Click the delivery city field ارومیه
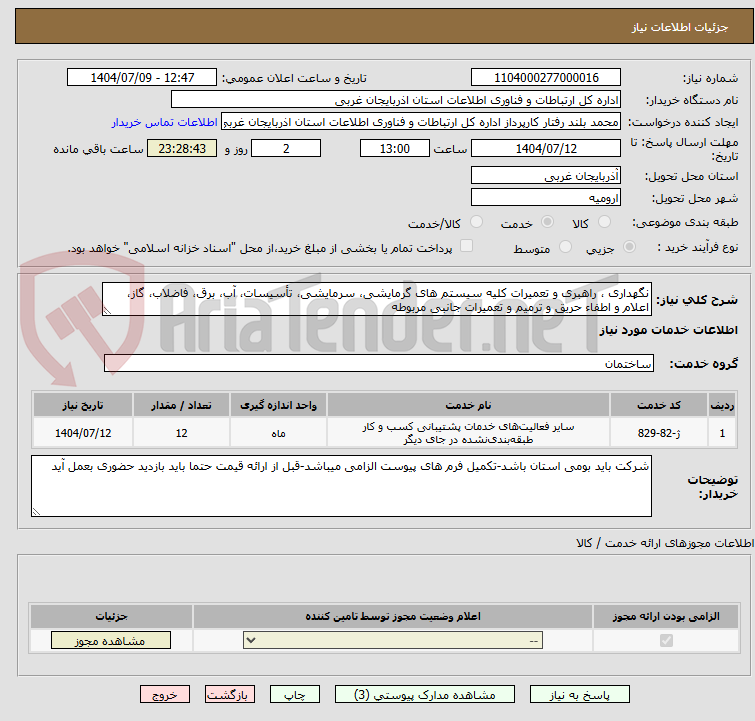The image size is (755, 721). pyautogui.click(x=546, y=197)
